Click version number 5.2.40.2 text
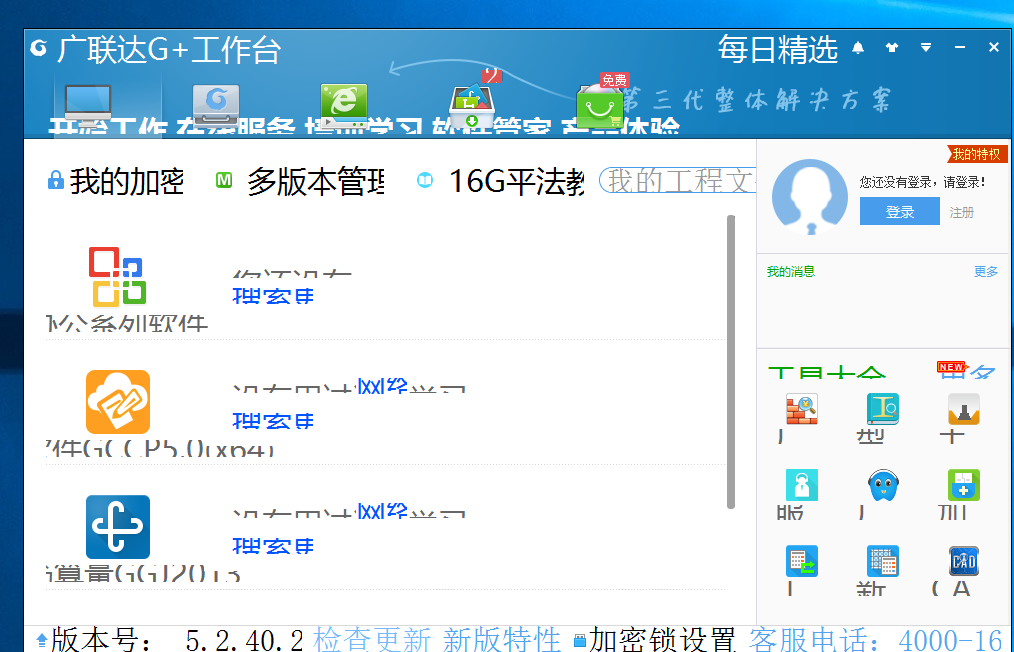The width and height of the screenshot is (1014, 652). (244, 640)
